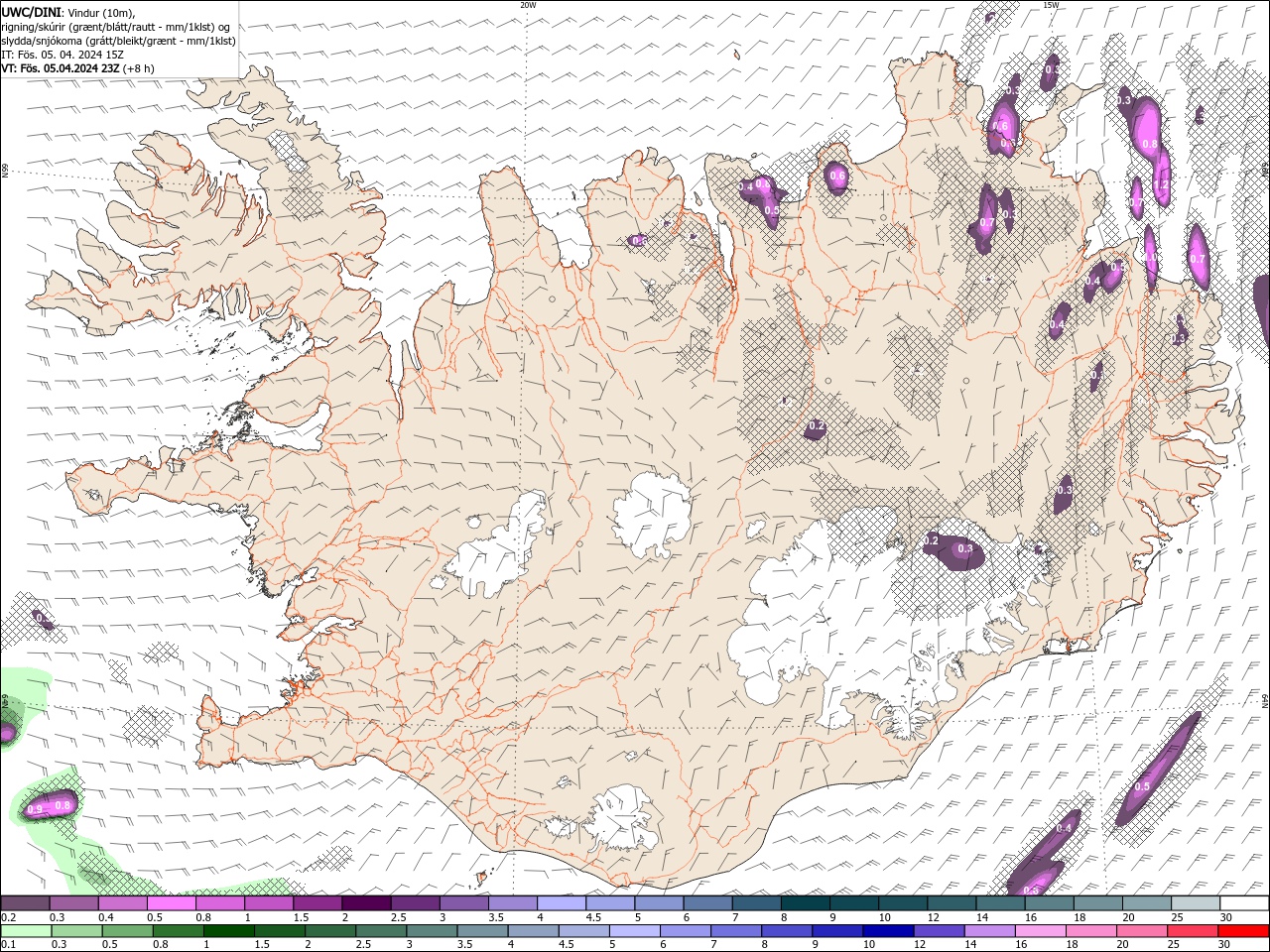Click the dark 0.2 swatch in upper legend
Image resolution: width=1270 pixels, height=952 pixels.
(25, 903)
